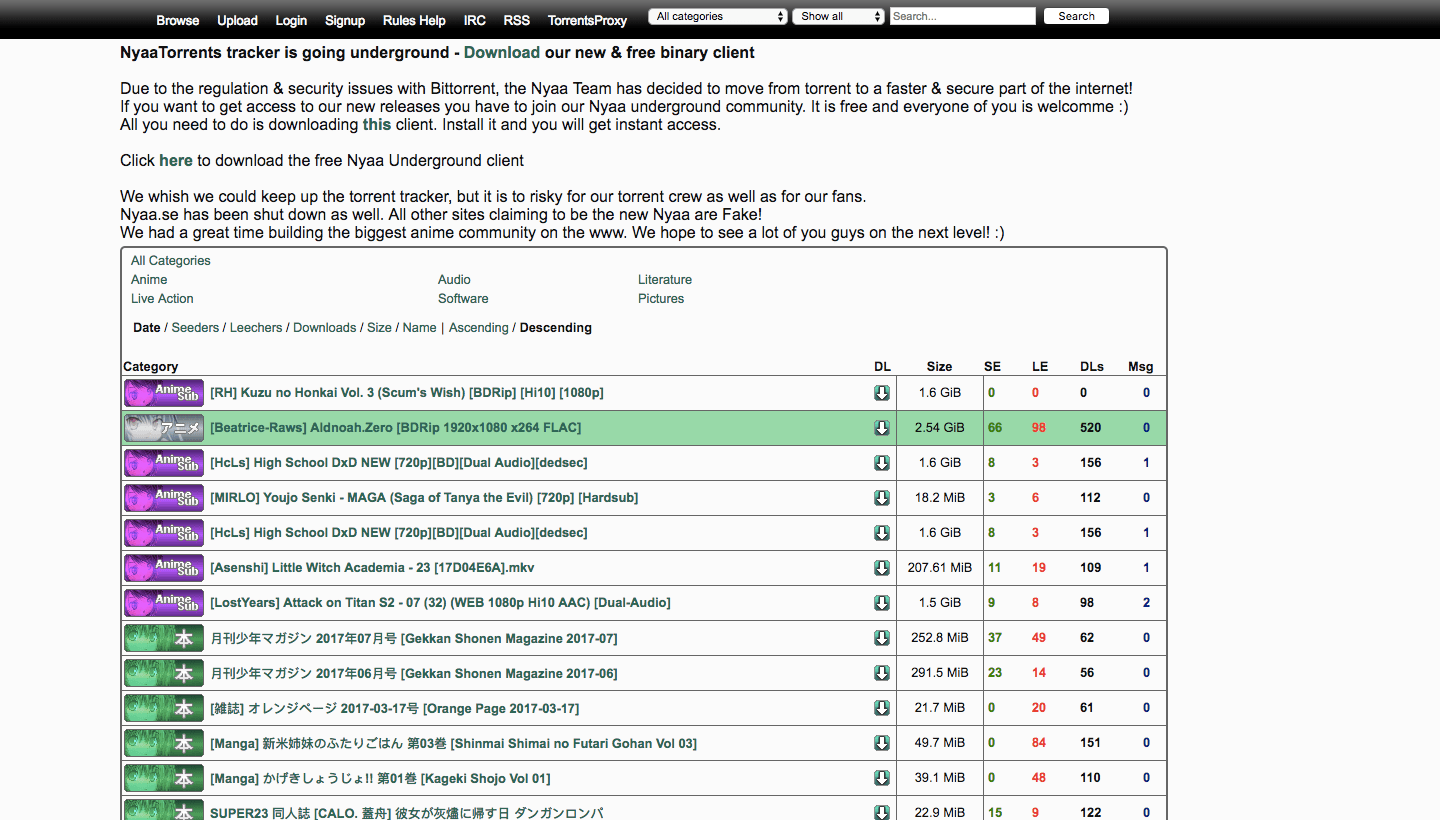
Task: Click Anime Sub category badge for Kuzu no Honkai
Action: point(164,393)
